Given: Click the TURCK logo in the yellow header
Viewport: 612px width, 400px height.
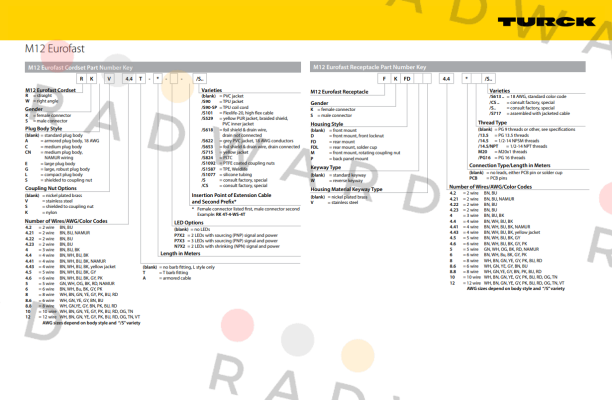Looking at the screenshot, I should [546, 22].
